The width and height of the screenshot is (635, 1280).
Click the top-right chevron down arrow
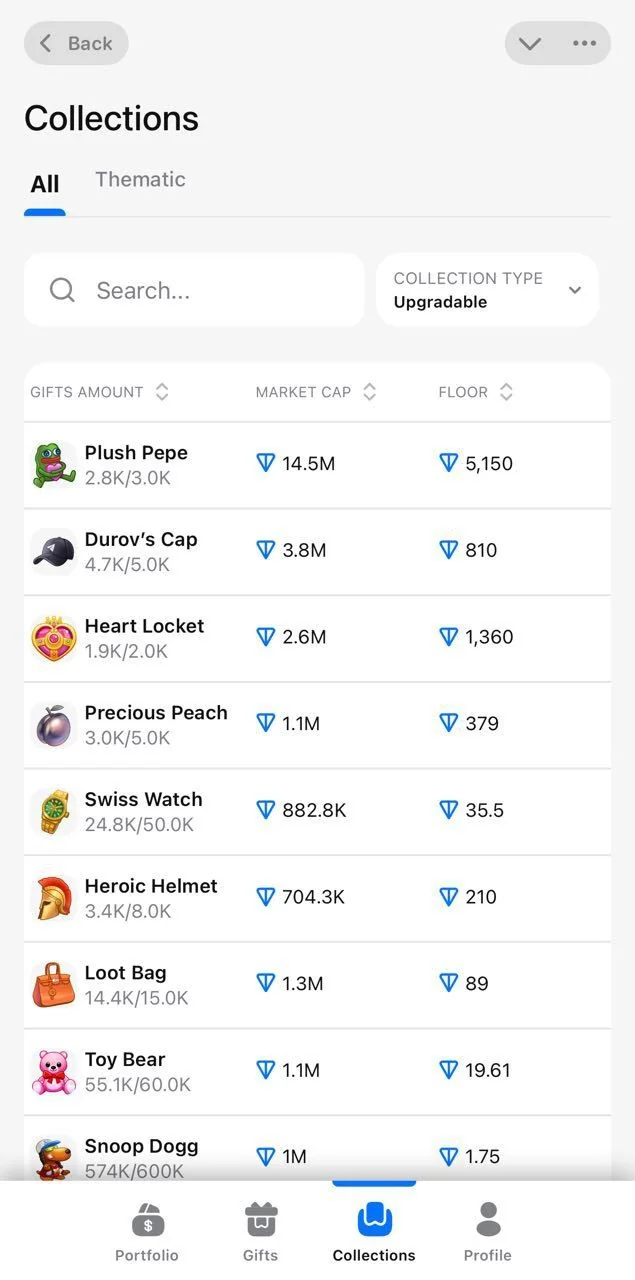point(530,43)
